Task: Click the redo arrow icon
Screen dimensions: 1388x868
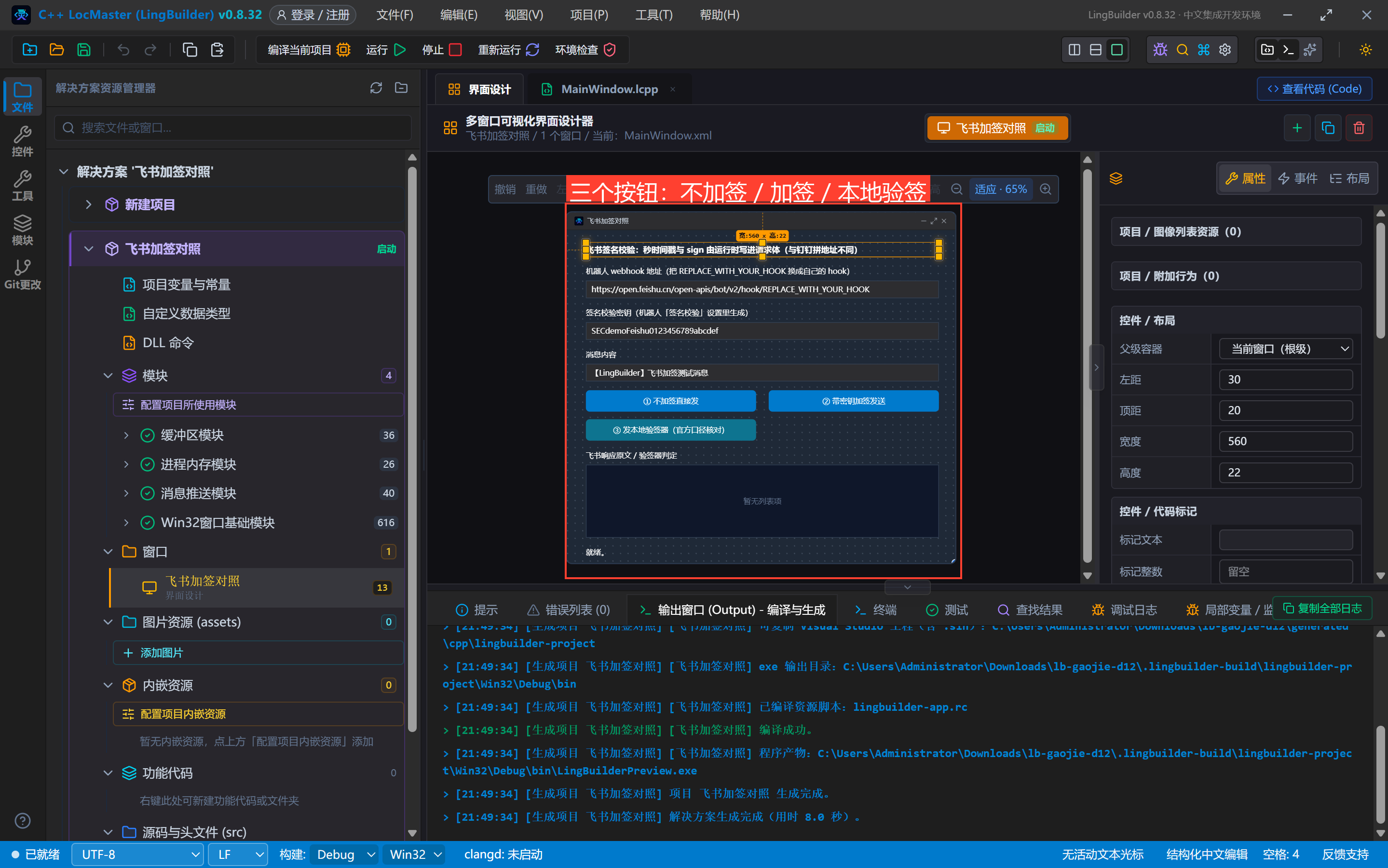Action: tap(150, 50)
